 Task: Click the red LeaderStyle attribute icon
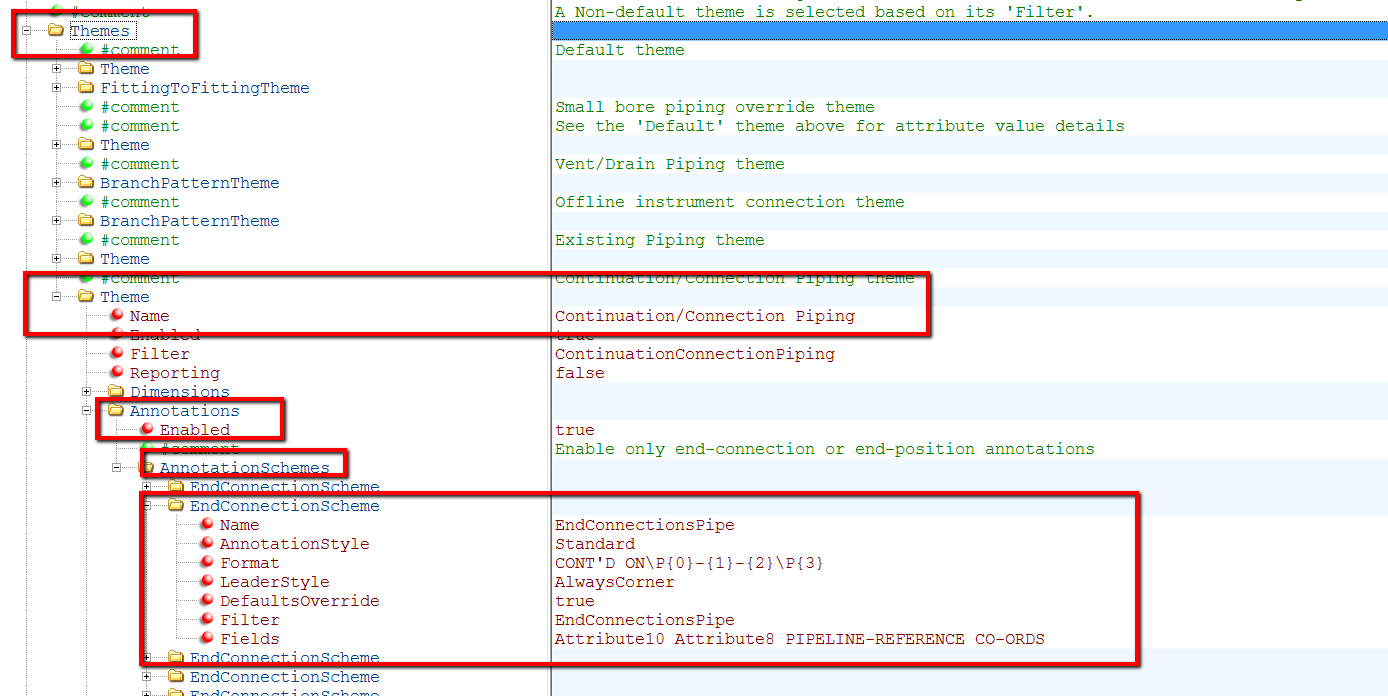point(207,581)
